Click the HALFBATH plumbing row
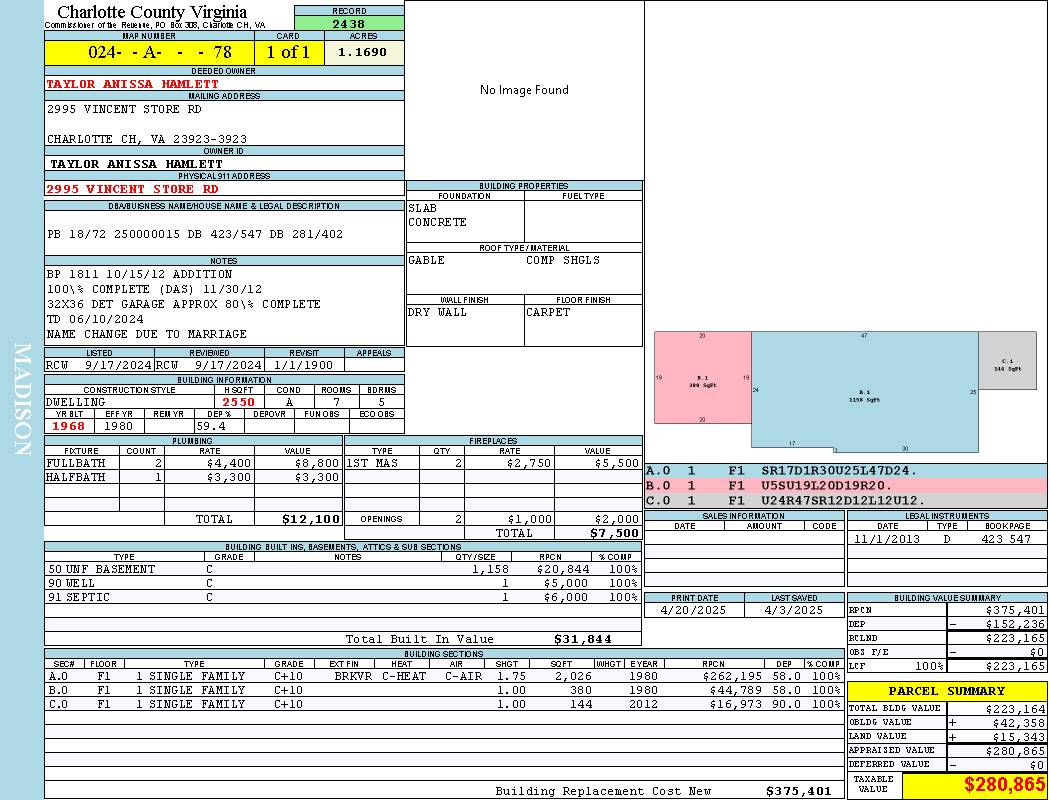This screenshot has width=1050, height=800. [194, 477]
